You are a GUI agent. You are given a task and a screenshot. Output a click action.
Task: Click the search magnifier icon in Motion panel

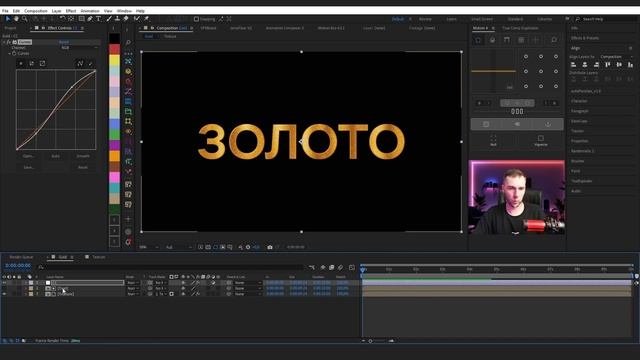[x=554, y=40]
